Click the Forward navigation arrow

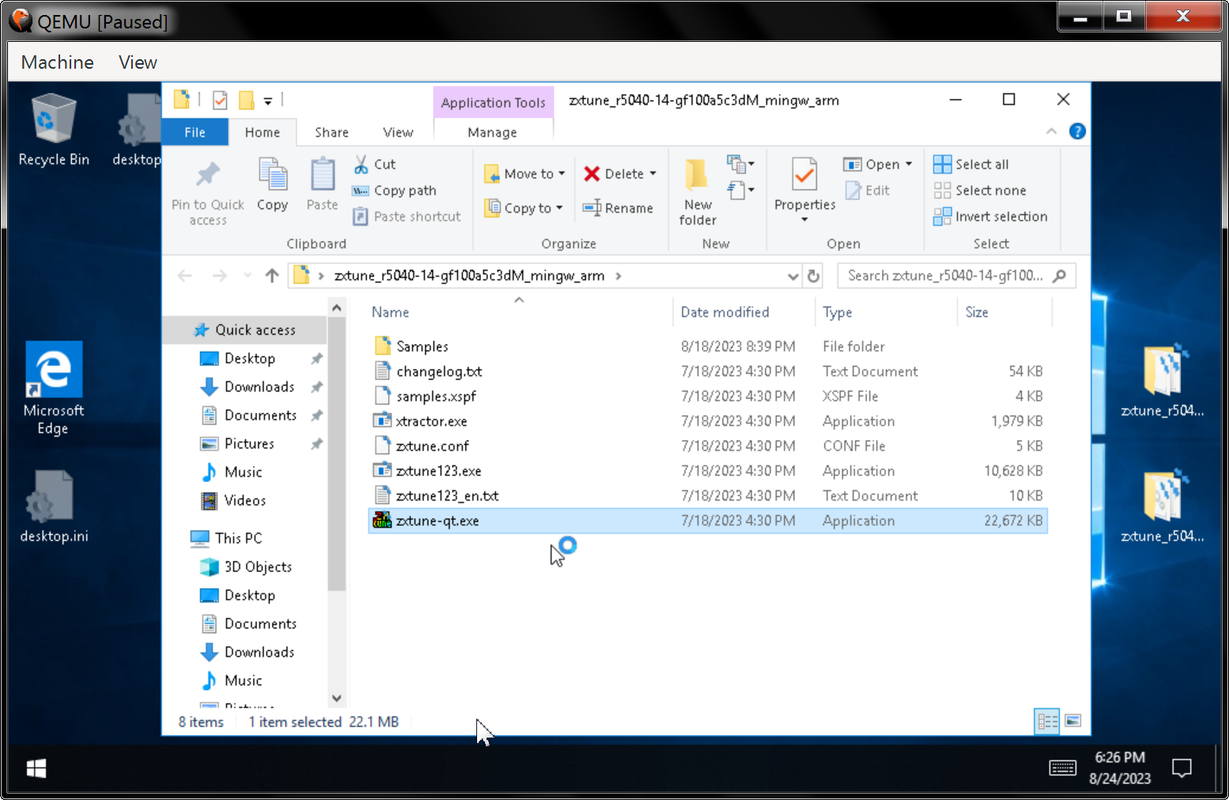pyautogui.click(x=218, y=276)
